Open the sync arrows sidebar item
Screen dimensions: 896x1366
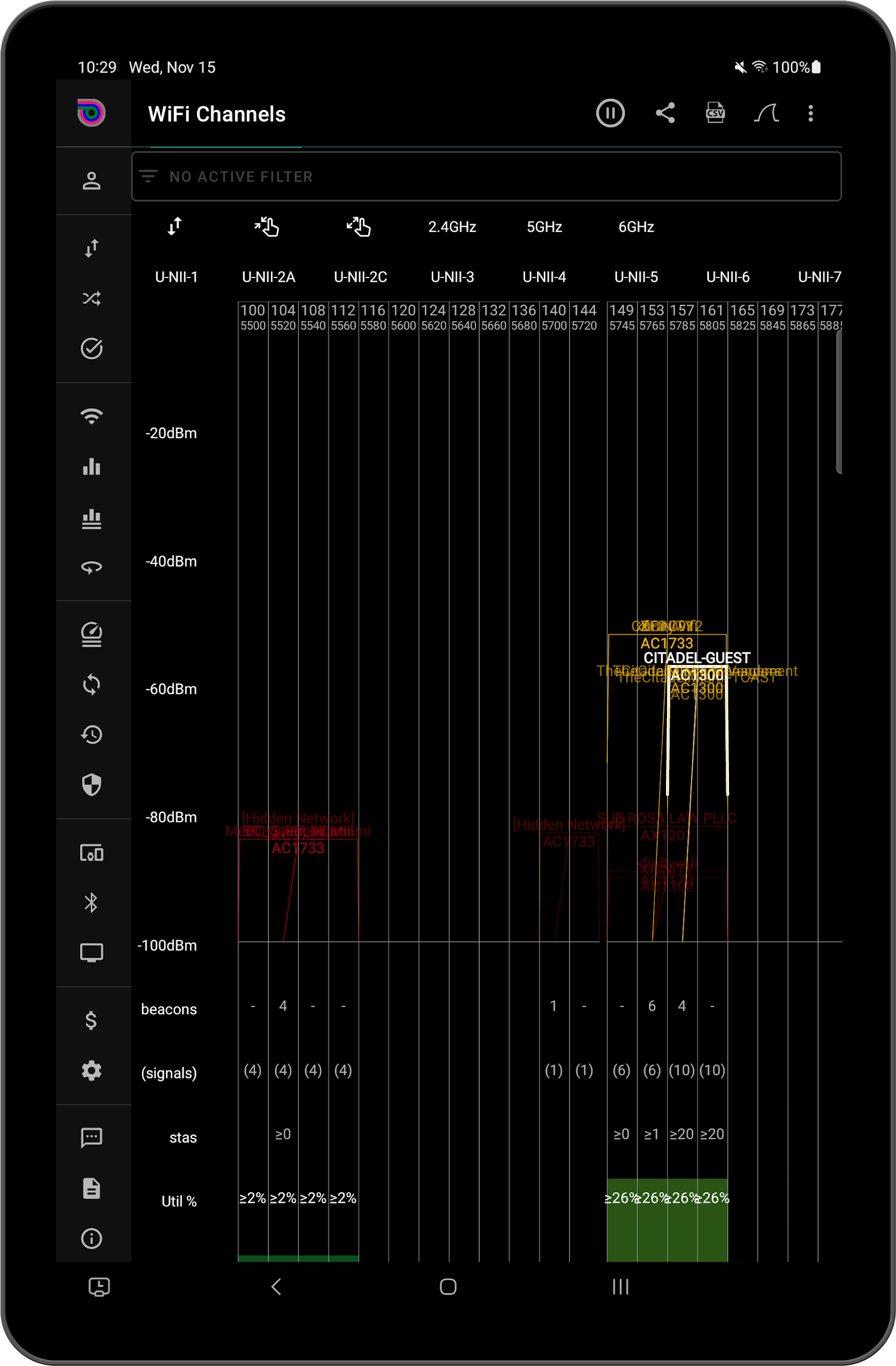[91, 684]
